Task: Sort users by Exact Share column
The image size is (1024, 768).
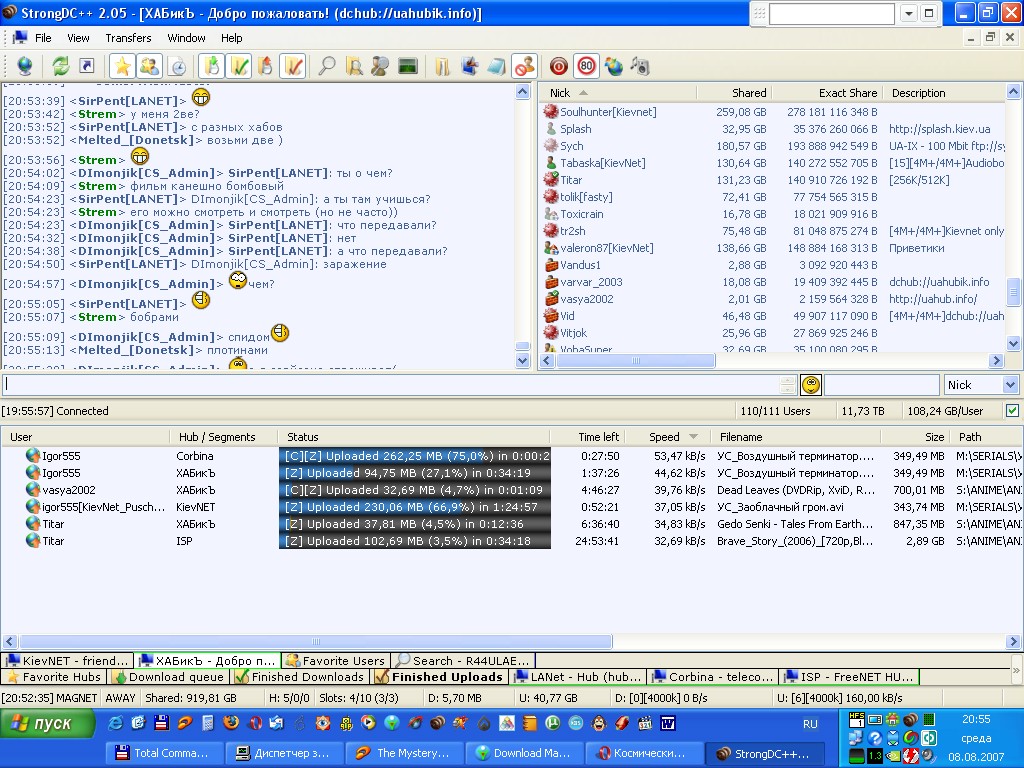Action: coord(827,93)
